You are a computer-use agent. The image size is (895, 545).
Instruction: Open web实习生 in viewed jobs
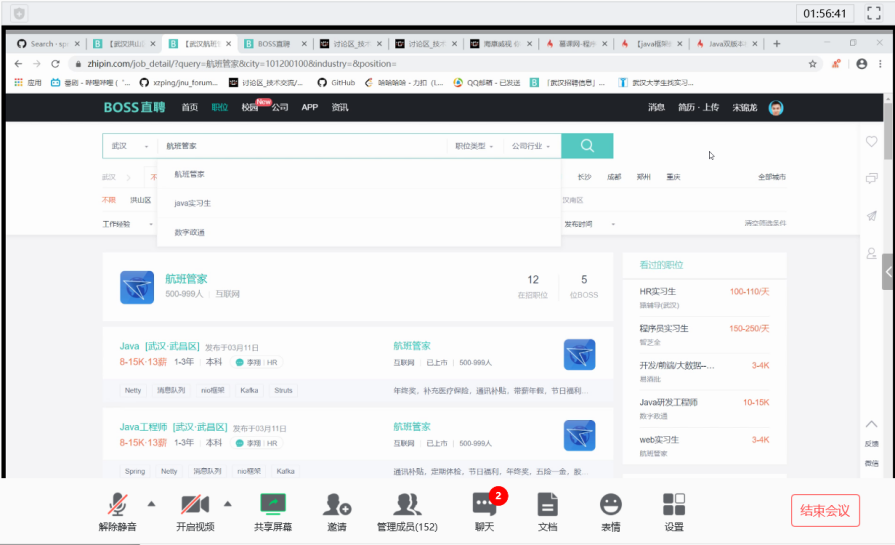659,440
